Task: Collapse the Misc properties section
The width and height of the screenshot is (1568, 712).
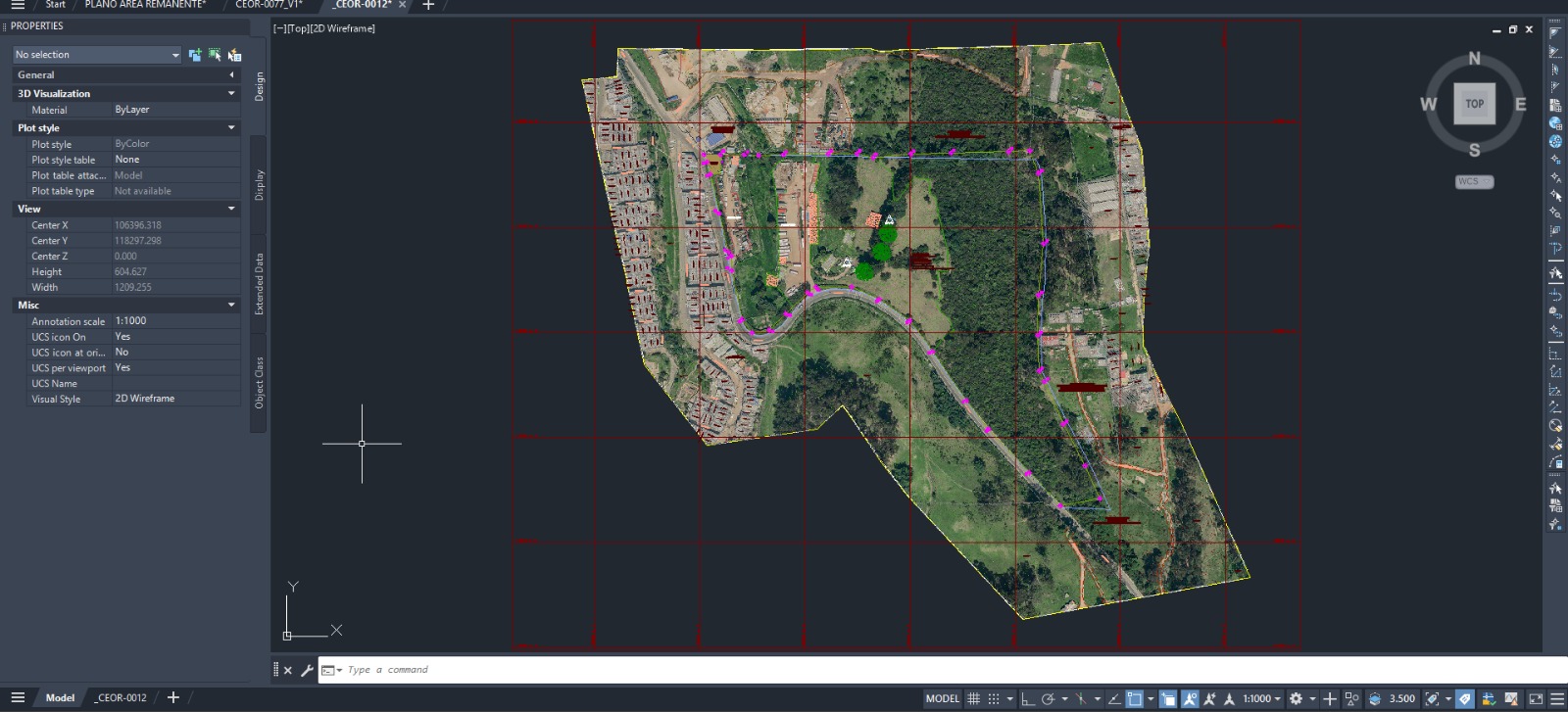Action: 231,305
